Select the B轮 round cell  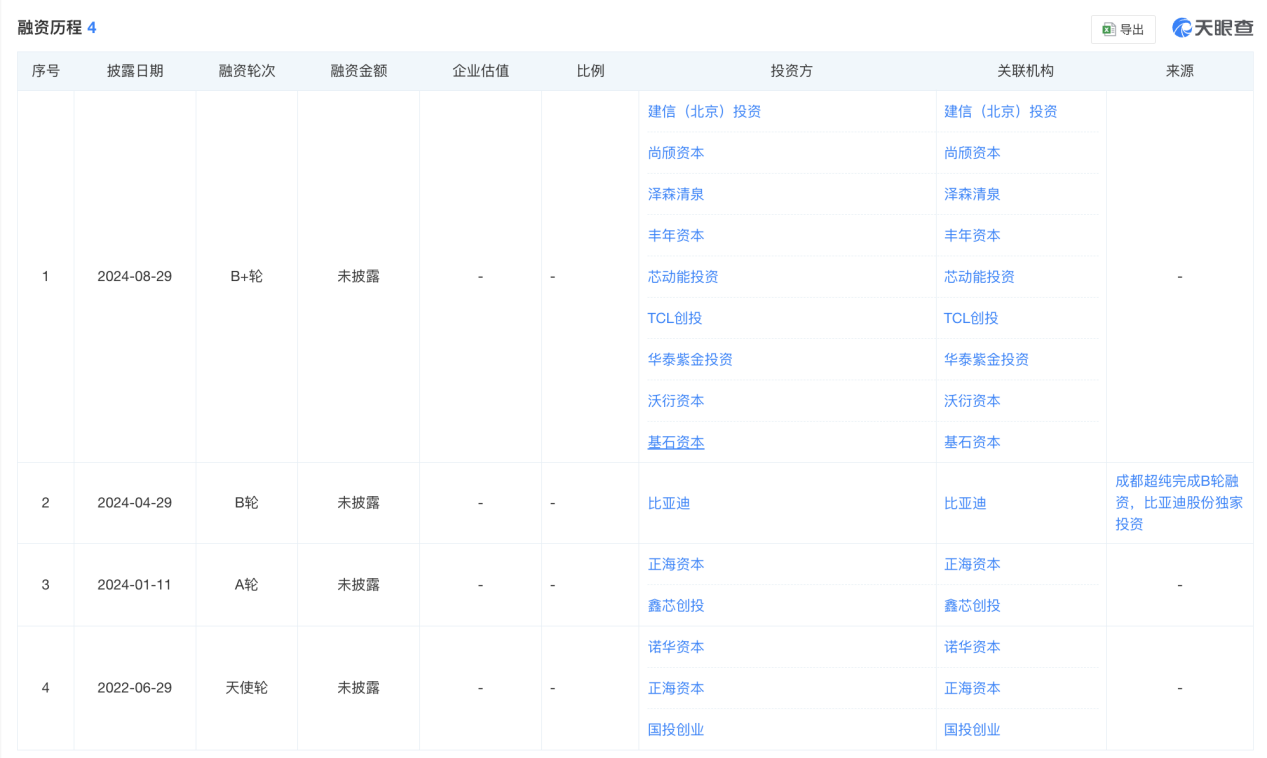point(247,503)
